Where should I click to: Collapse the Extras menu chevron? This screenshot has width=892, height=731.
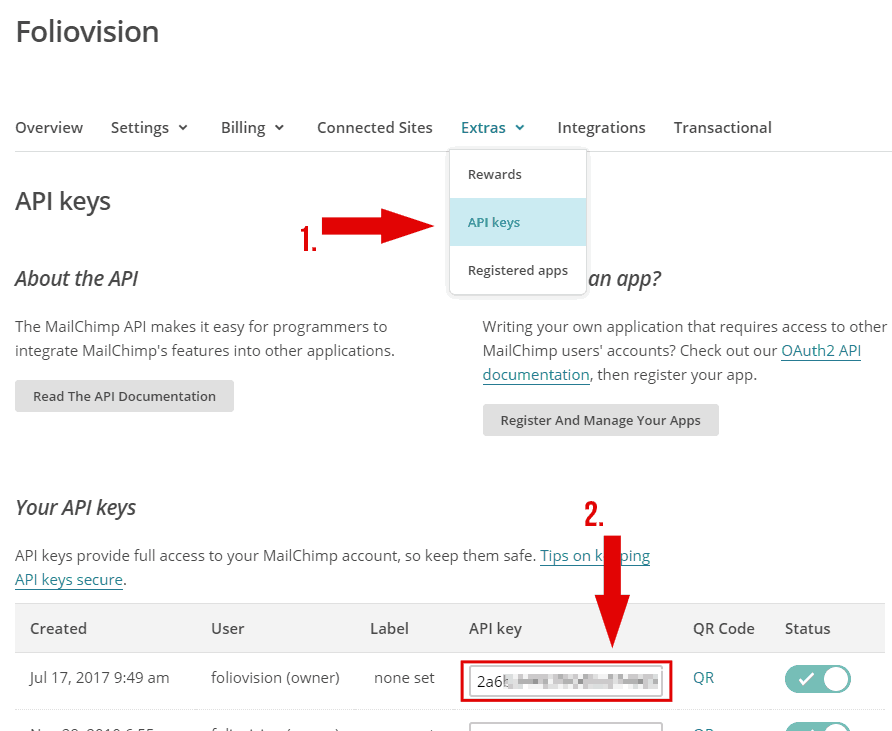(x=520, y=127)
